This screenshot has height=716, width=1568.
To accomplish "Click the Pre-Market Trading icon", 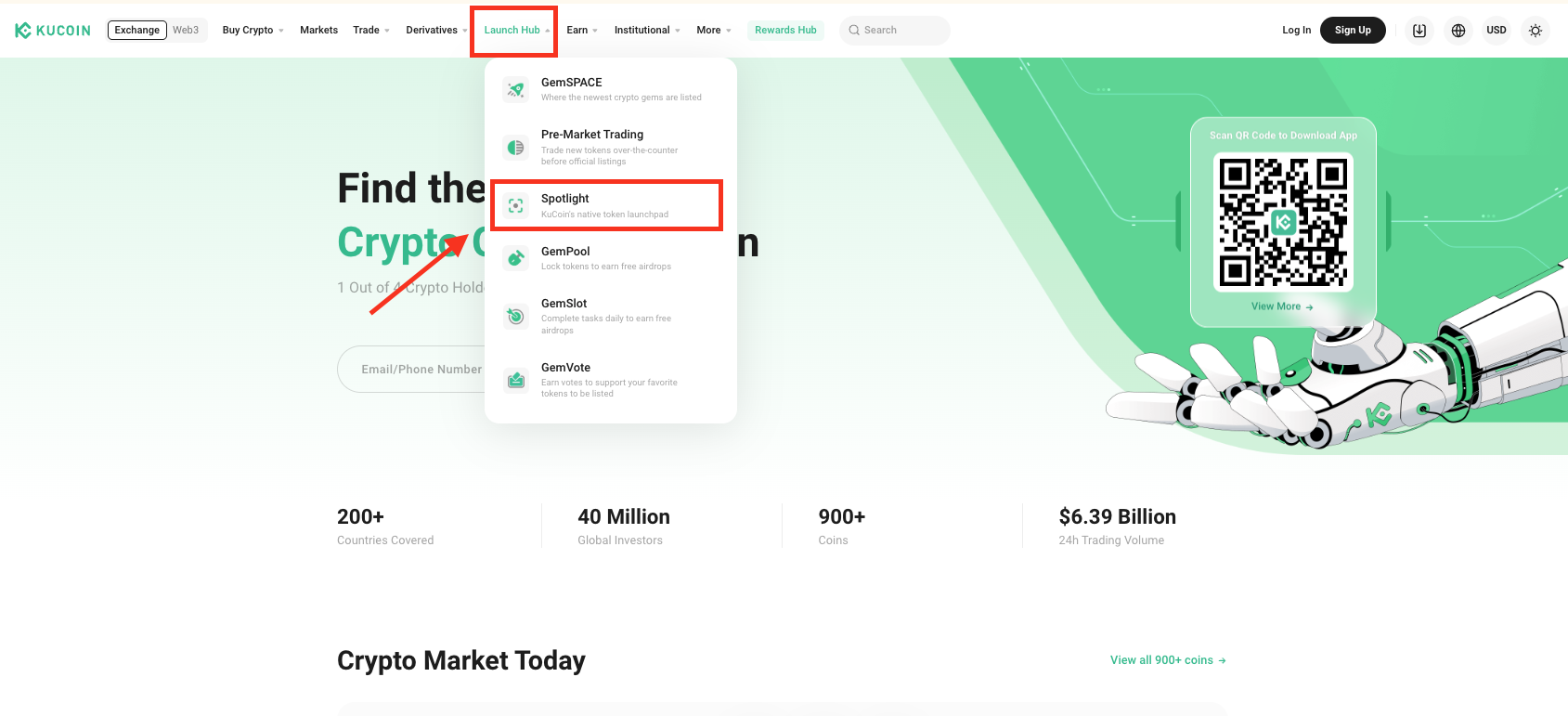I will click(516, 148).
